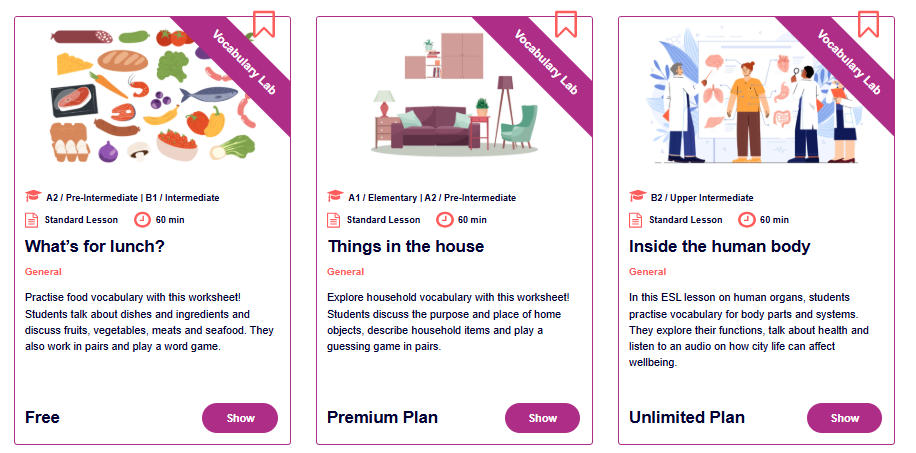Bookmark the What's for lunch? lesson
Viewport: 916px width, 453px height.
(x=264, y=23)
